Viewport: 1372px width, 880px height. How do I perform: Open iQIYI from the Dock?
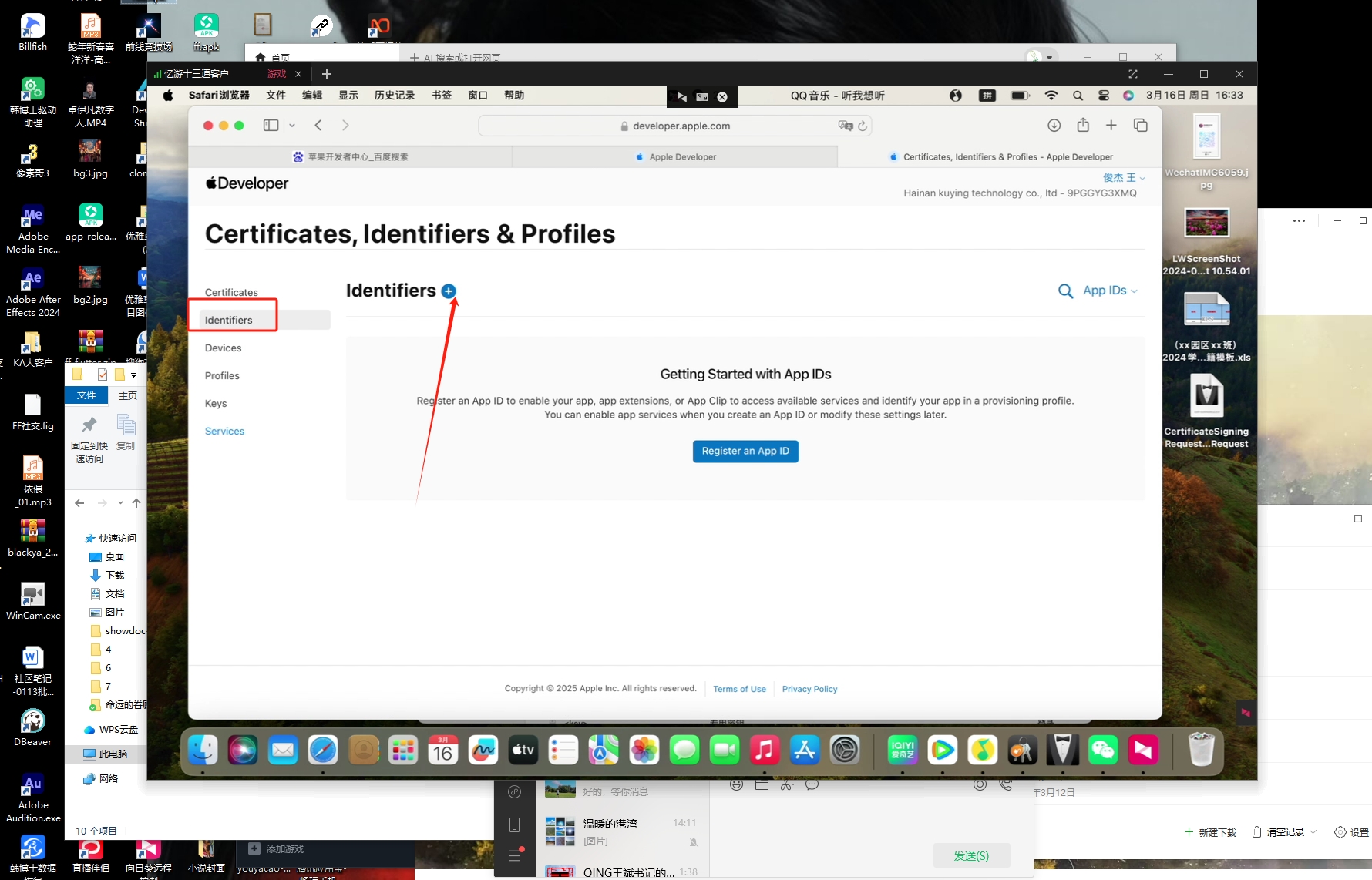point(902,750)
